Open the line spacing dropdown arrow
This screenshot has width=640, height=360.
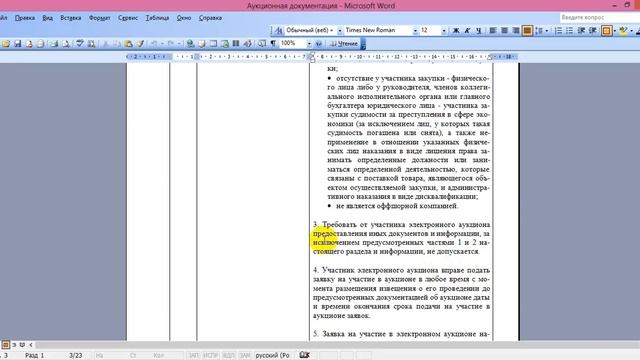pos(547,31)
